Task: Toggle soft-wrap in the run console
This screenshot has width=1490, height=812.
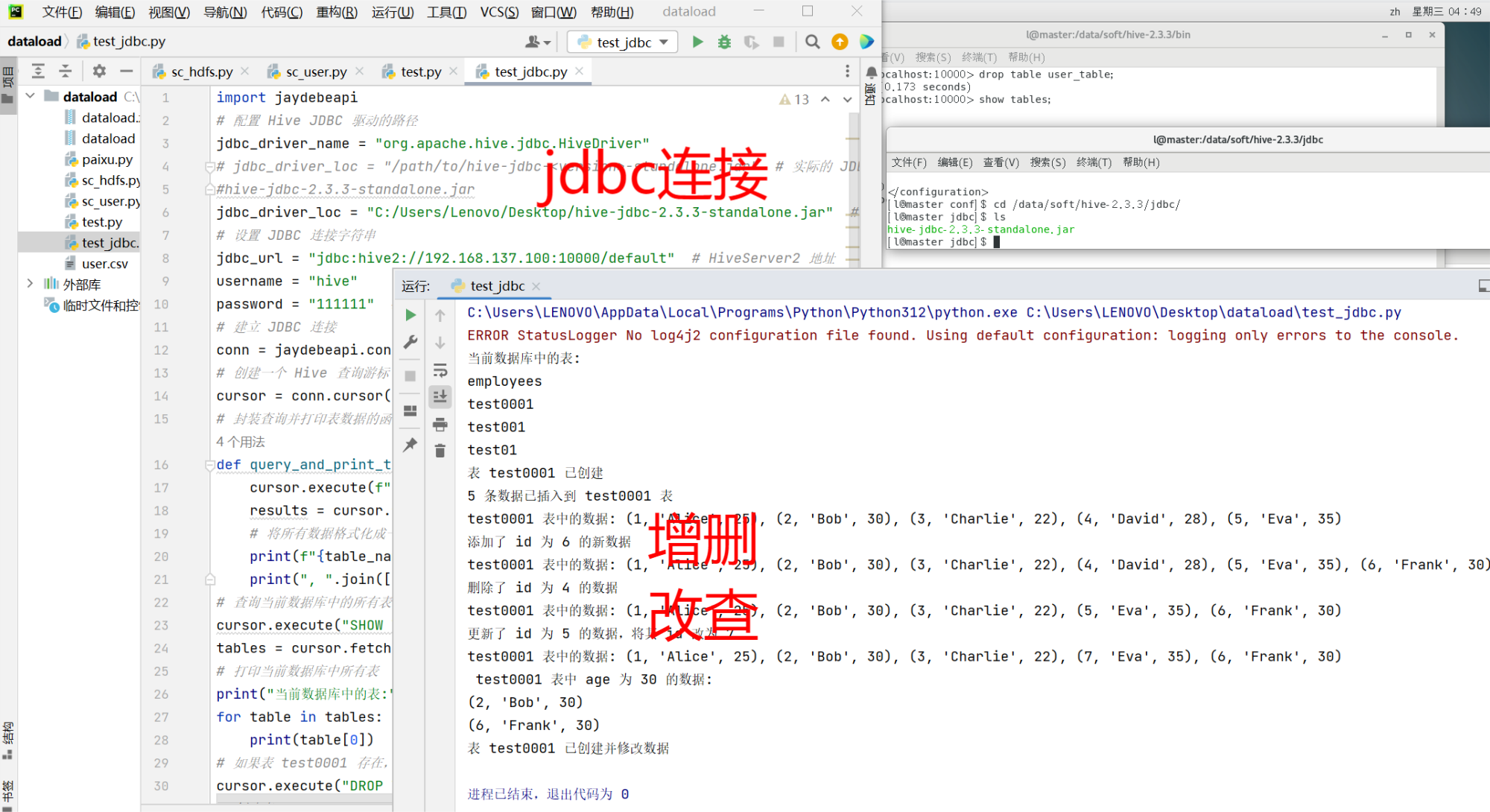Action: click(x=440, y=370)
